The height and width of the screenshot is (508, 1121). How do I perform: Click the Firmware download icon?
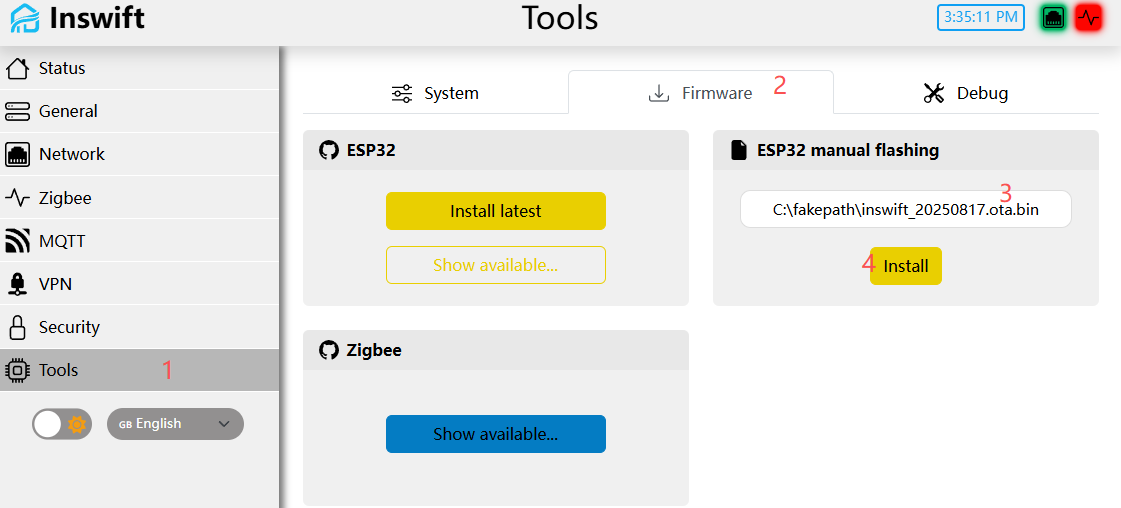658,94
